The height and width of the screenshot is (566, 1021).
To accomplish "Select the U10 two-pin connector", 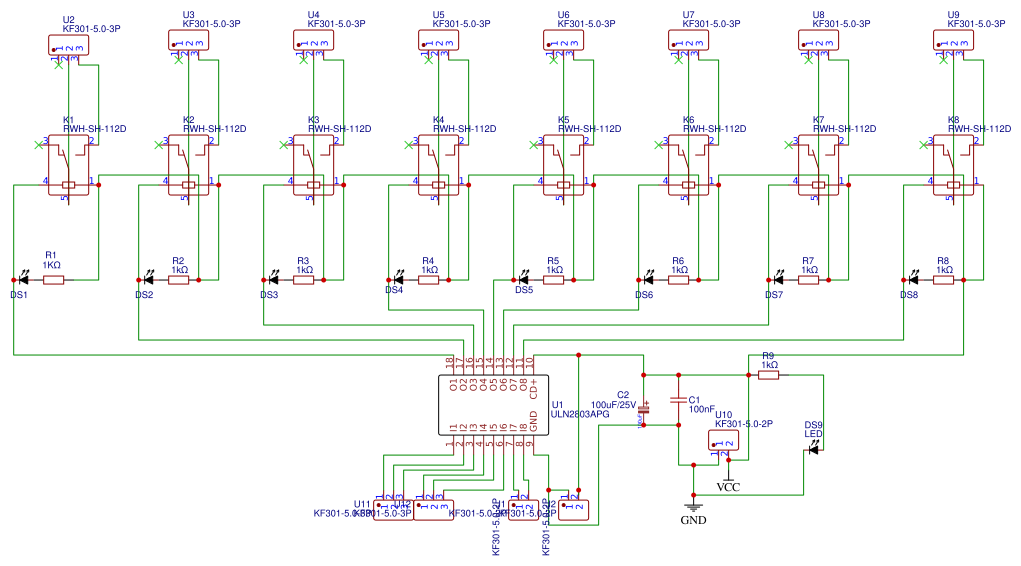I will pyautogui.click(x=723, y=441).
